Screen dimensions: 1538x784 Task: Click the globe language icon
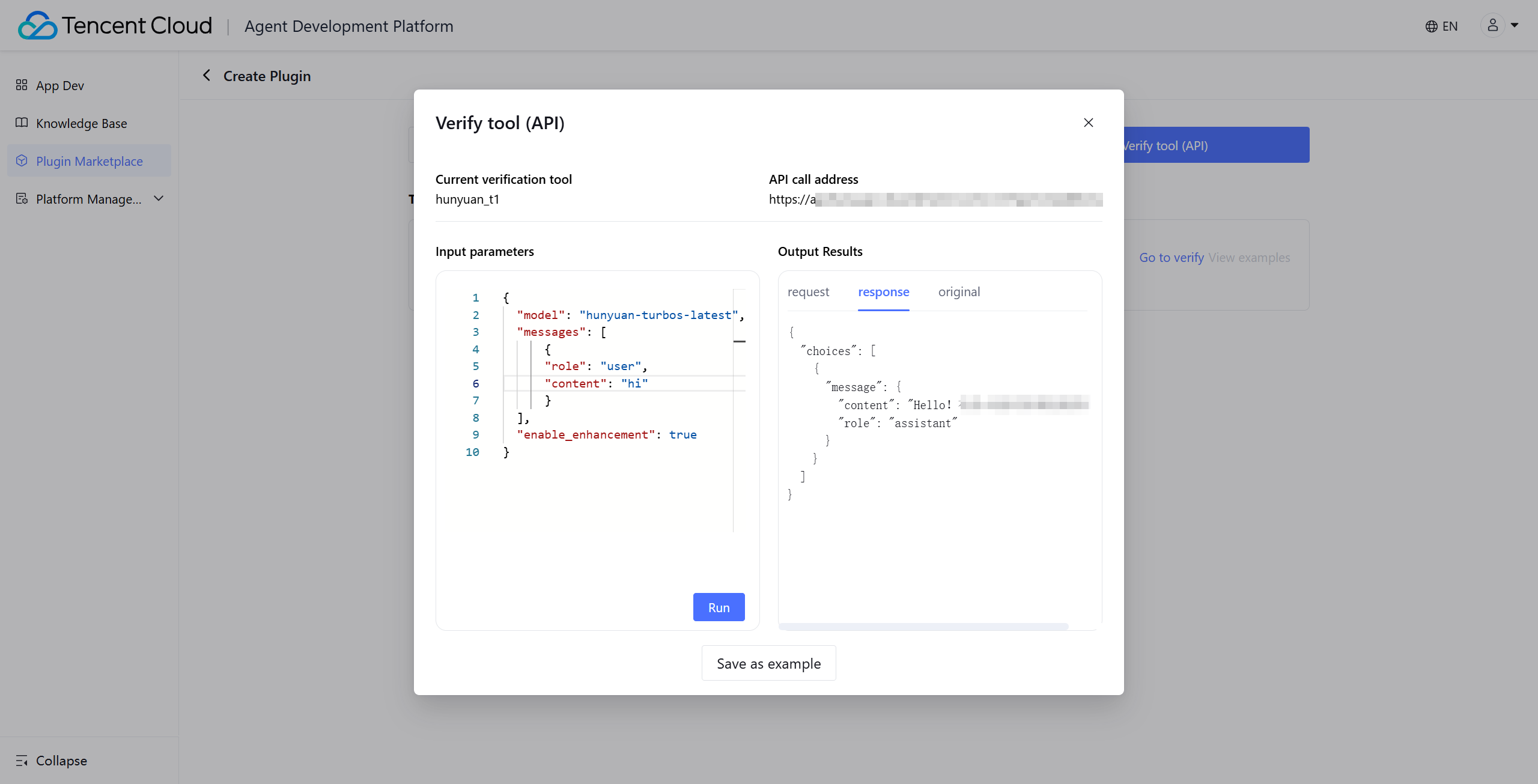point(1431,26)
